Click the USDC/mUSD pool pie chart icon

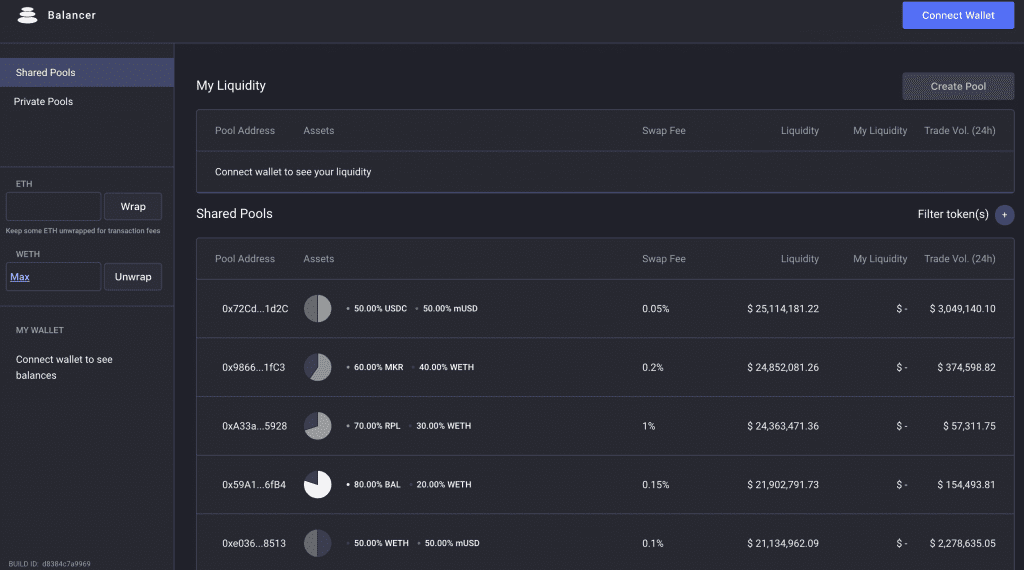pyautogui.click(x=317, y=308)
